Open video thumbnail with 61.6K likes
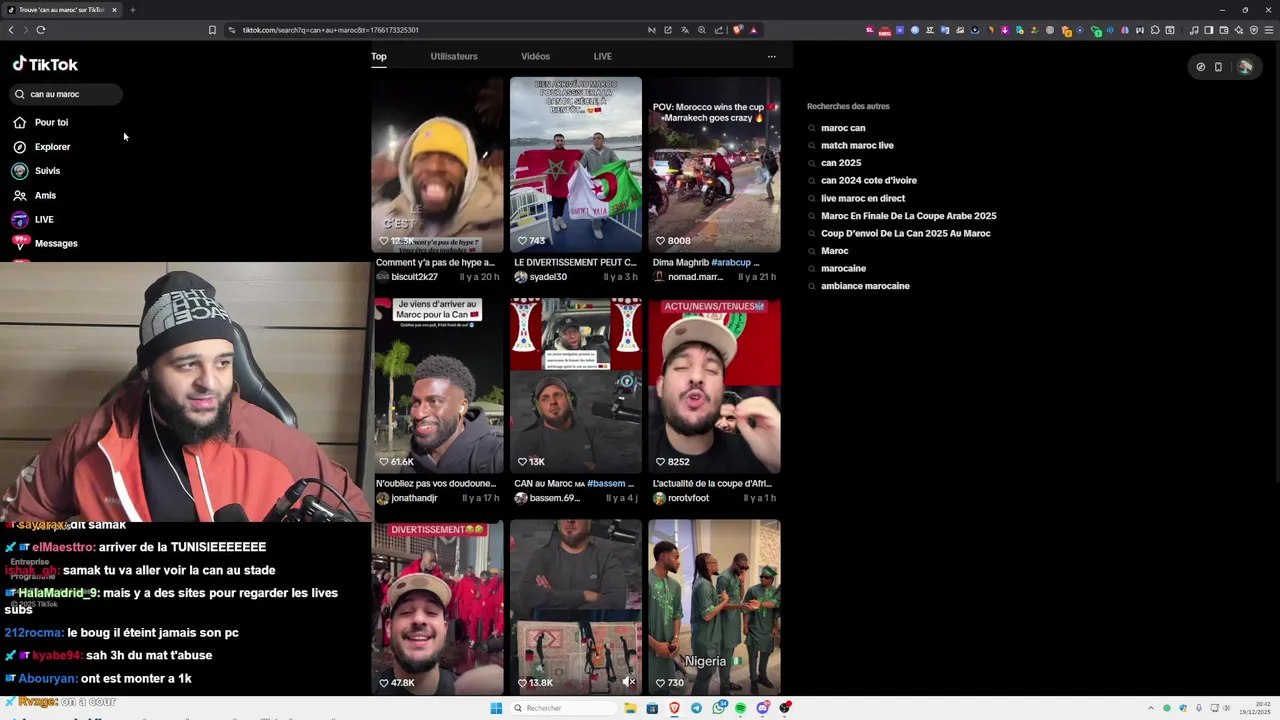 click(x=438, y=385)
